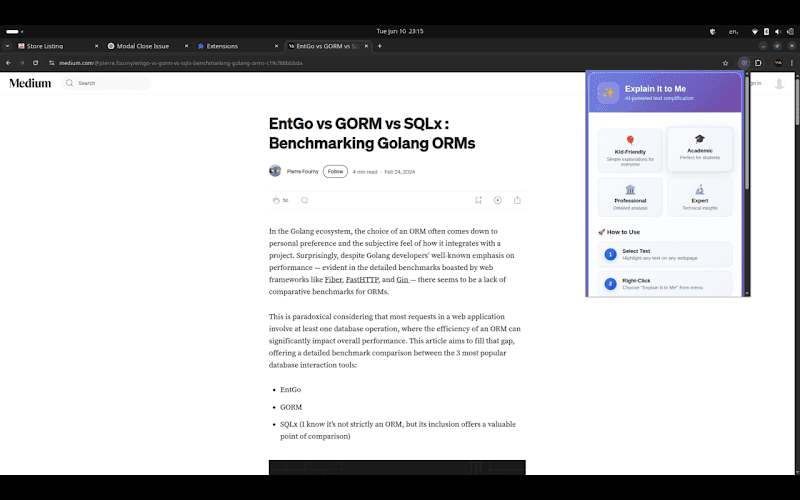Viewport: 800px width, 500px height.
Task: Open the article comments icon
Action: coord(305,201)
